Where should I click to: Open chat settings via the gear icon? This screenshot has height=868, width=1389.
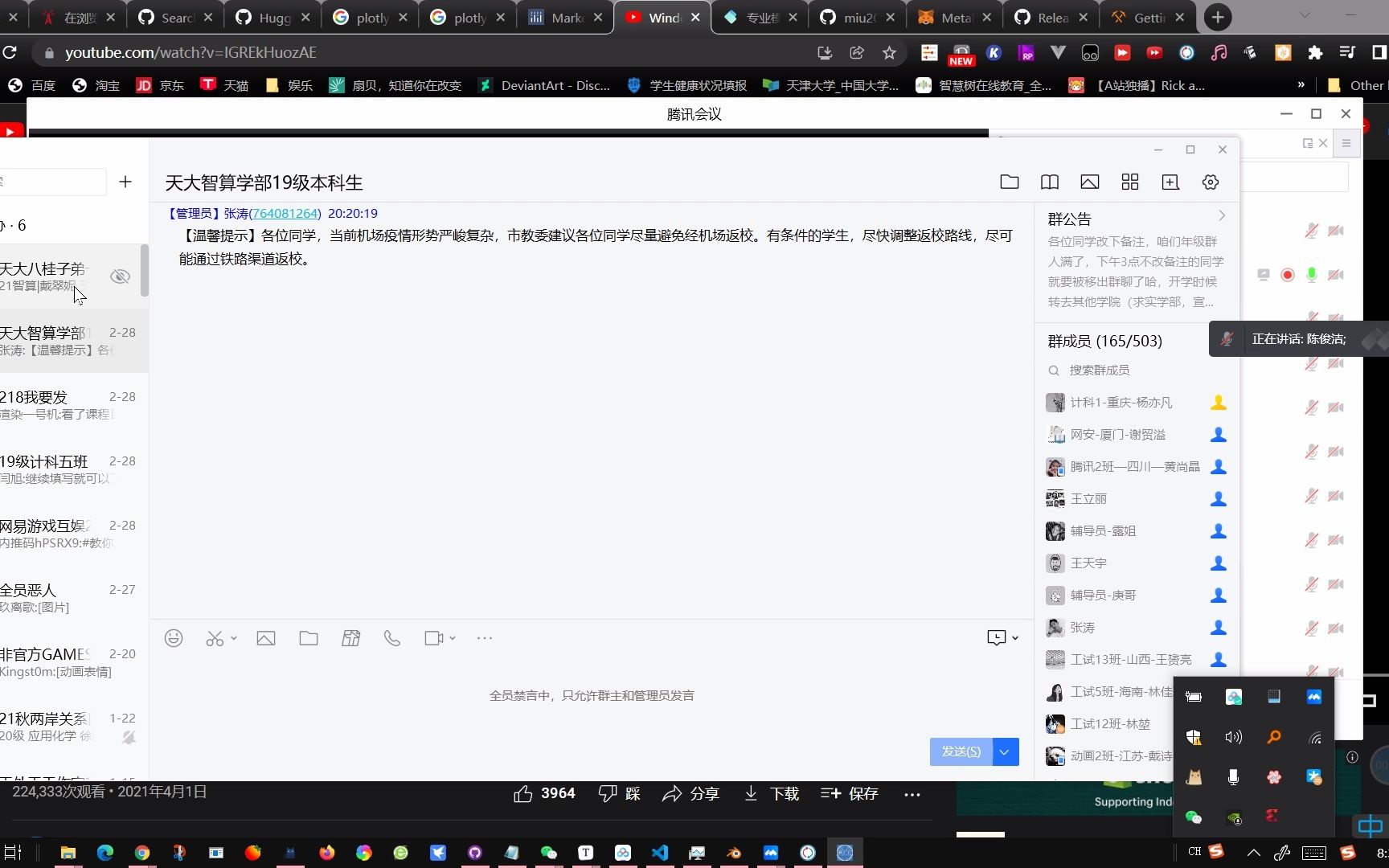pos(1210,182)
